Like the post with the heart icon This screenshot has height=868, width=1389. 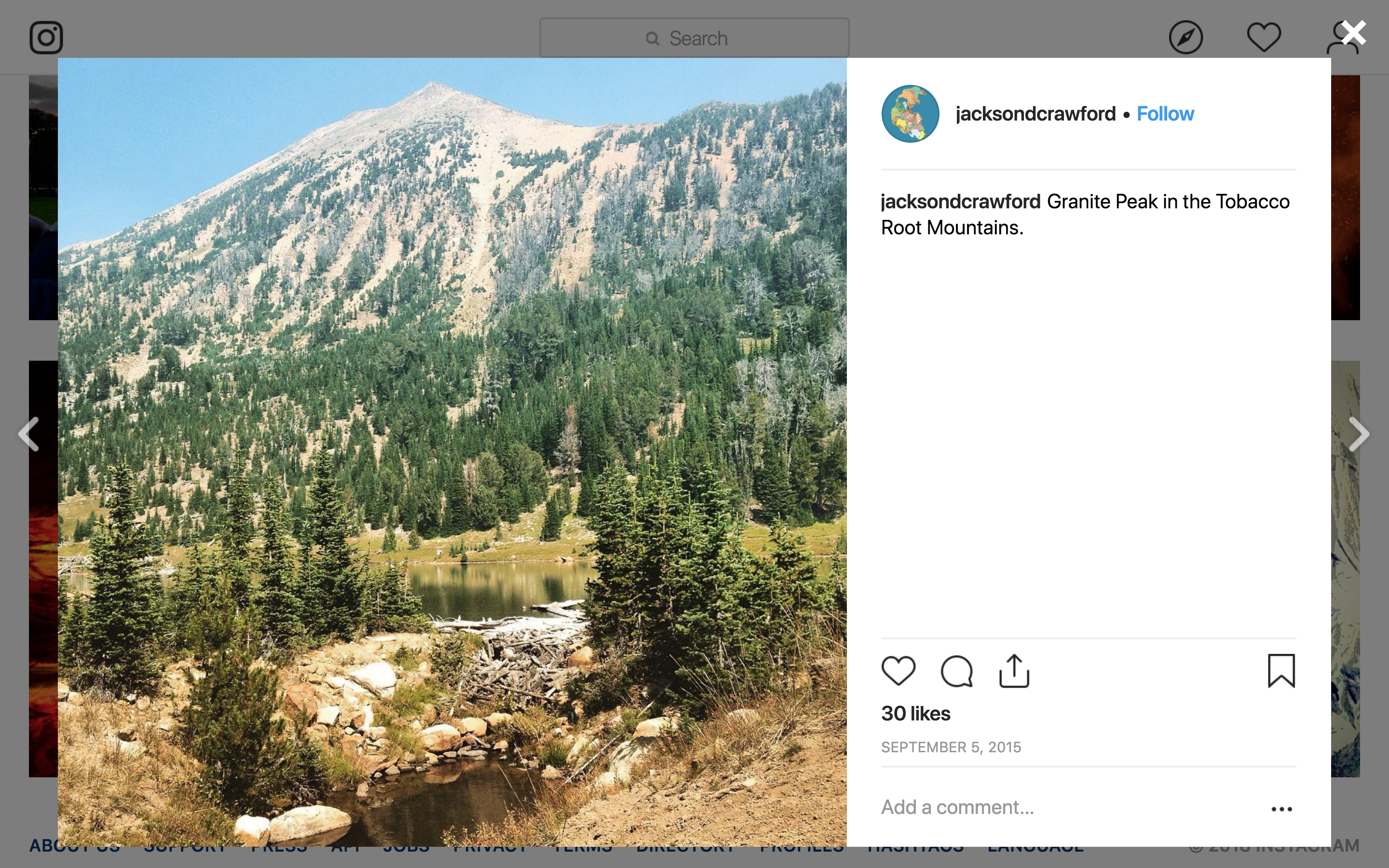[x=898, y=670]
